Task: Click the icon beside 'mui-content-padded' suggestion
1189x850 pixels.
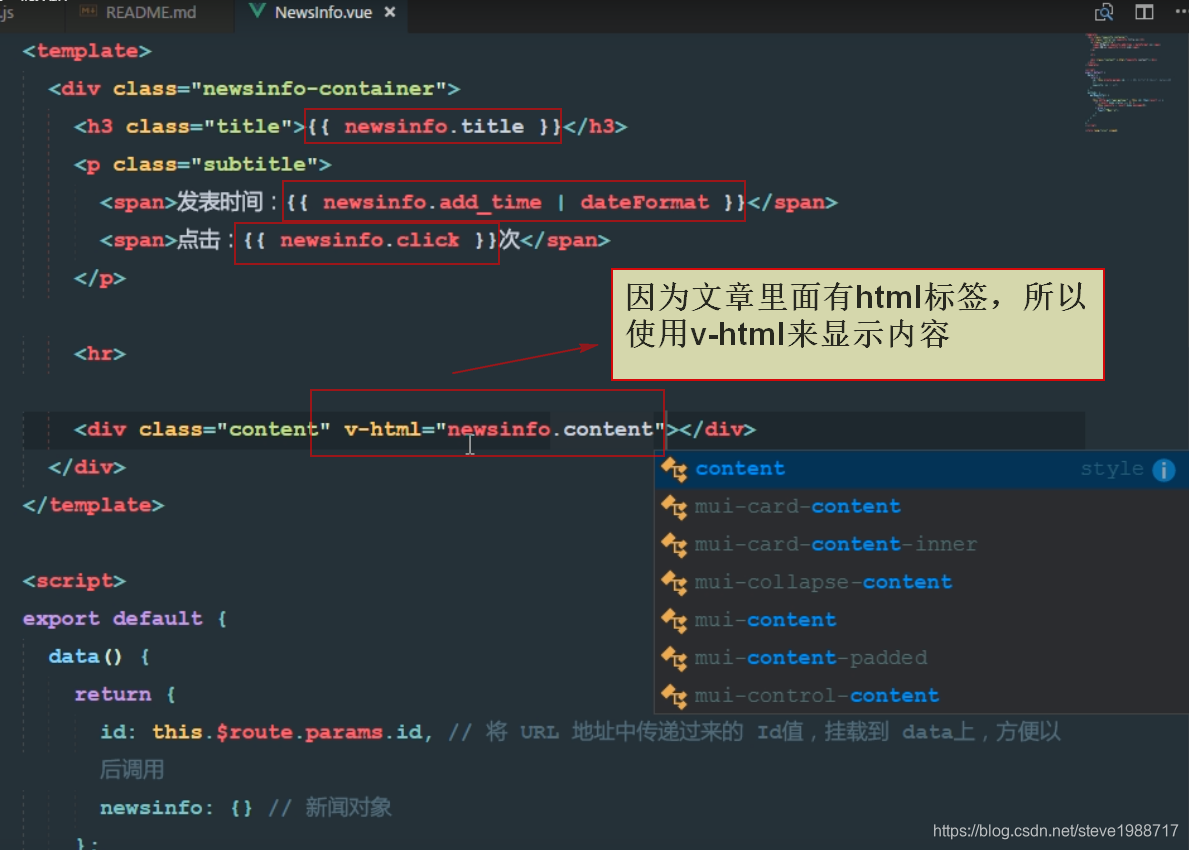Action: 674,658
